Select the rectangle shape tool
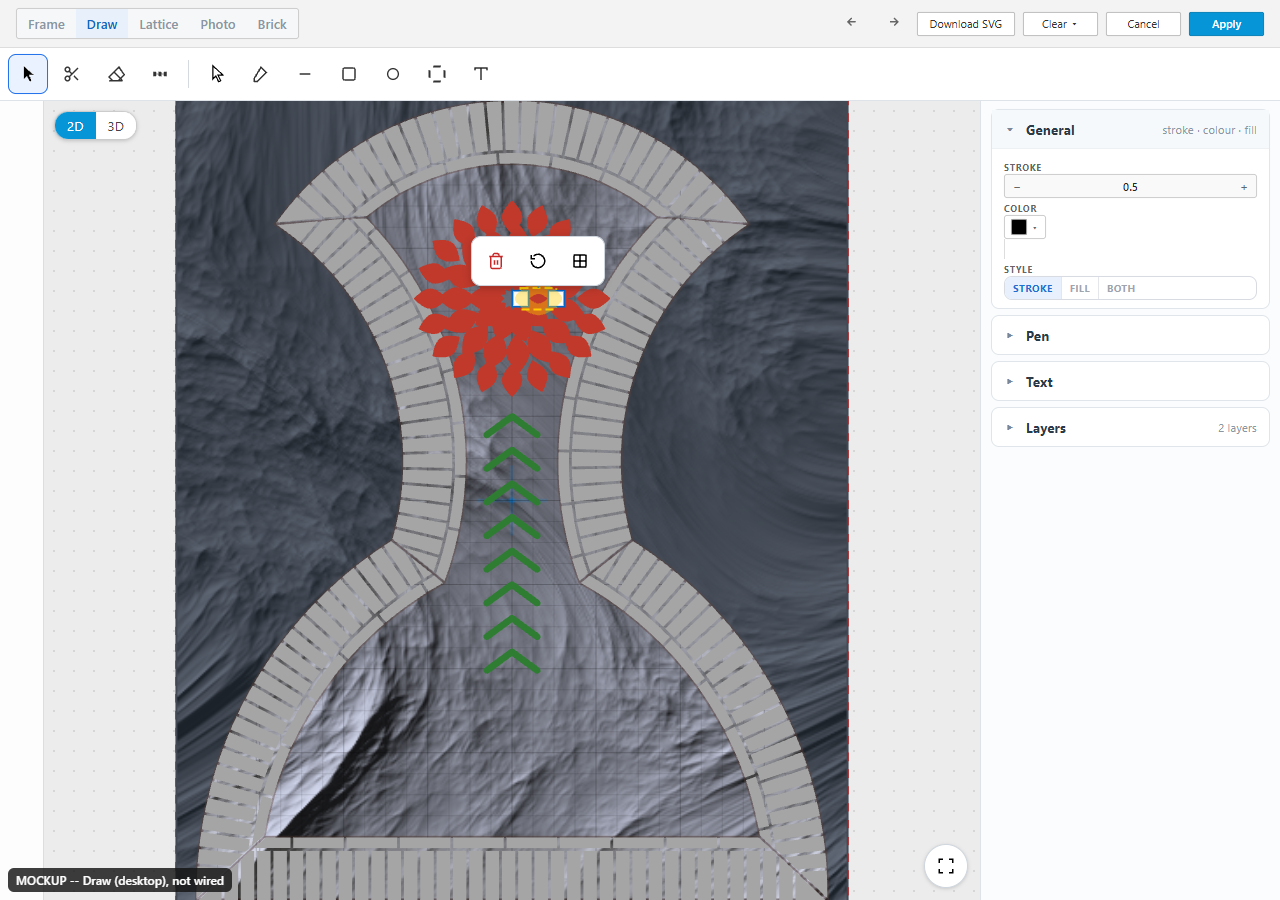The height and width of the screenshot is (900, 1280). [349, 74]
